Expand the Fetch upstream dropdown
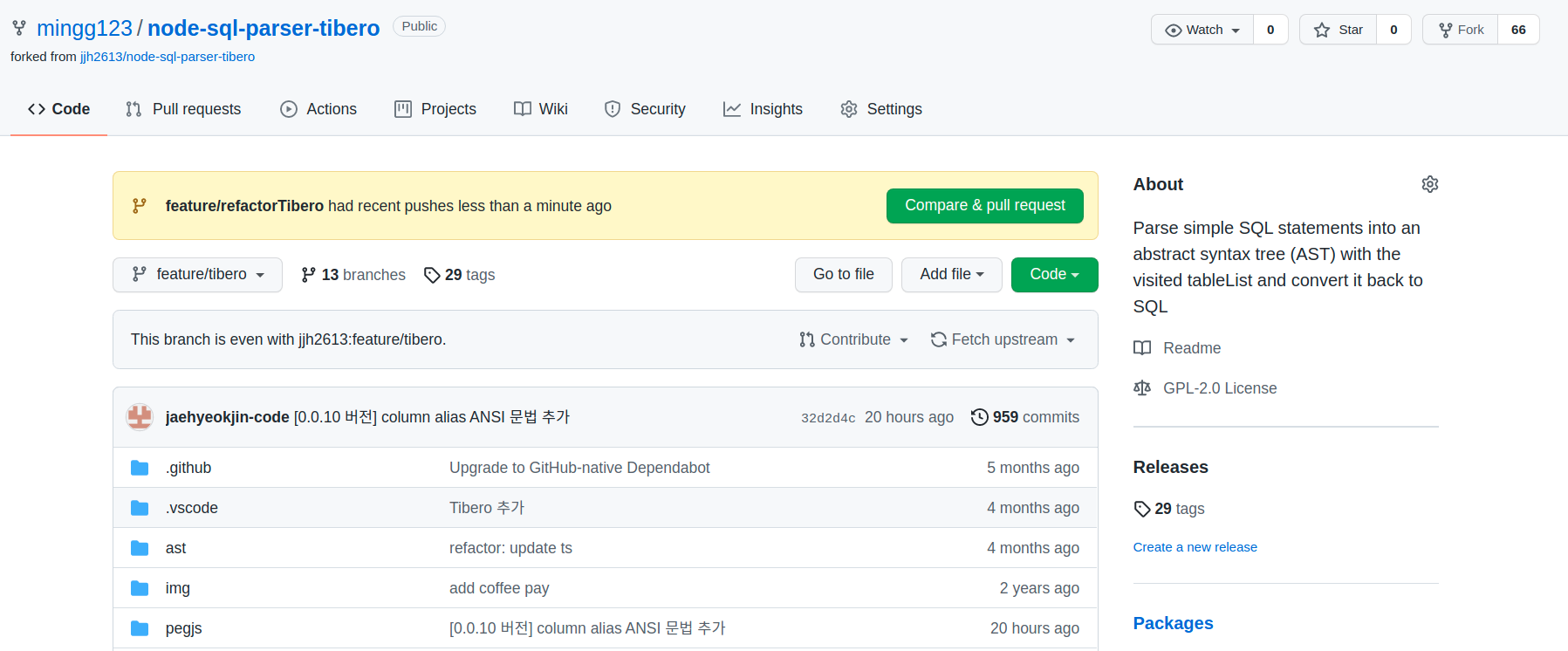Viewport: 1568px width, 651px height. pyautogui.click(x=1003, y=339)
